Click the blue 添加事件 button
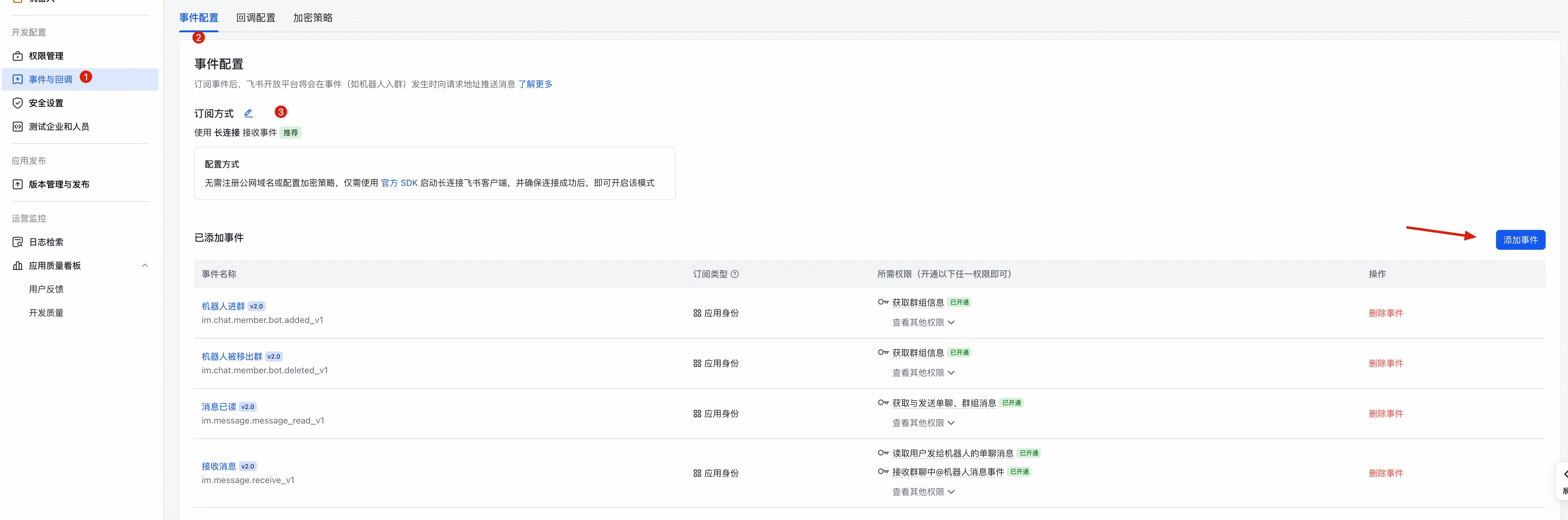This screenshot has height=520, width=1568. coord(1520,240)
